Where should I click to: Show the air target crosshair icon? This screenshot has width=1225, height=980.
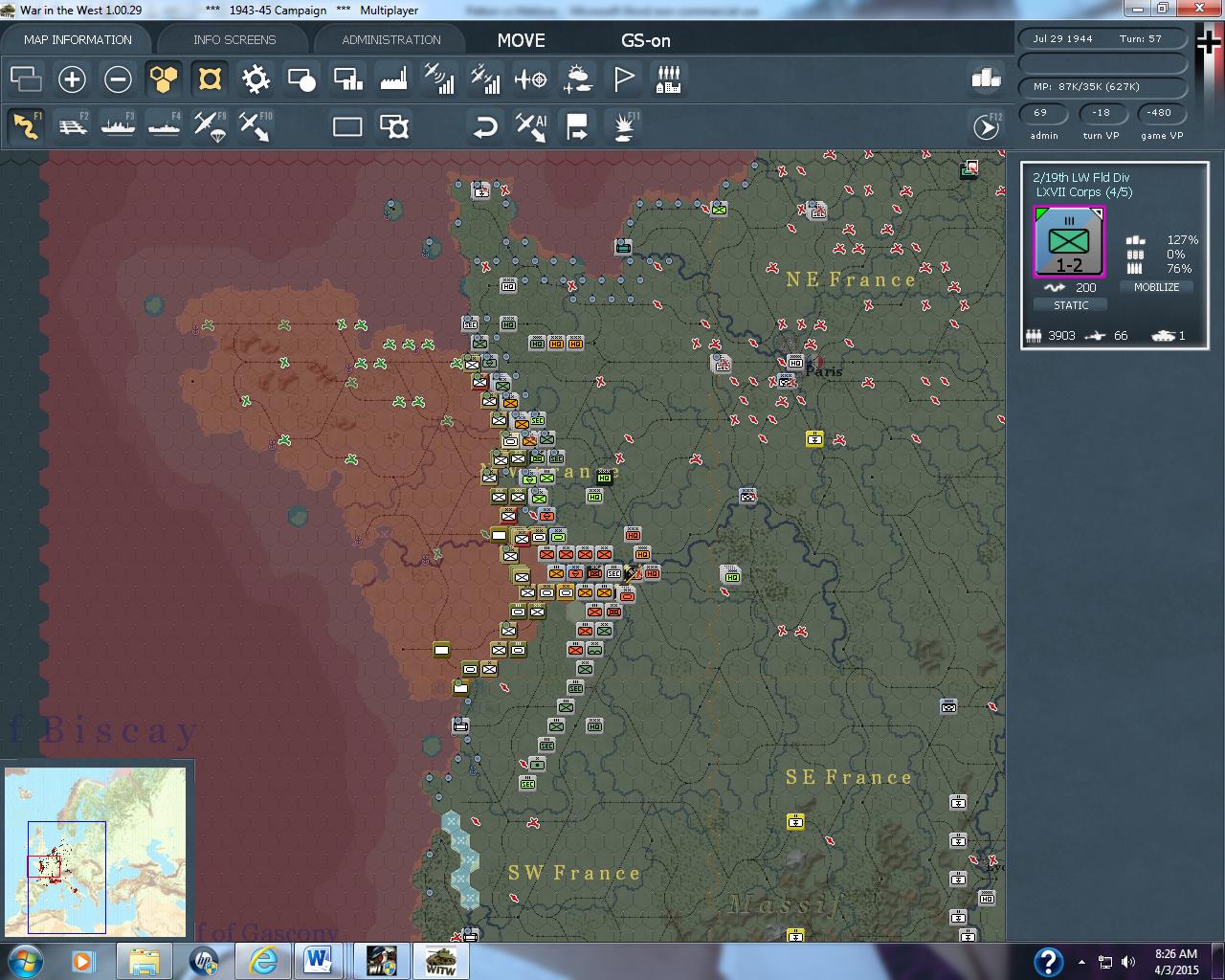(x=531, y=79)
